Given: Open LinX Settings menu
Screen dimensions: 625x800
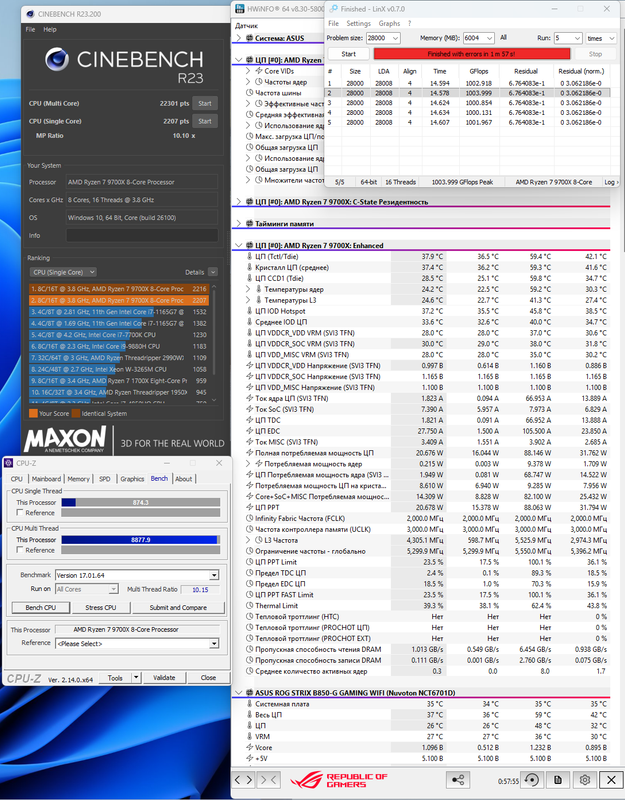Looking at the screenshot, I should (x=358, y=23).
